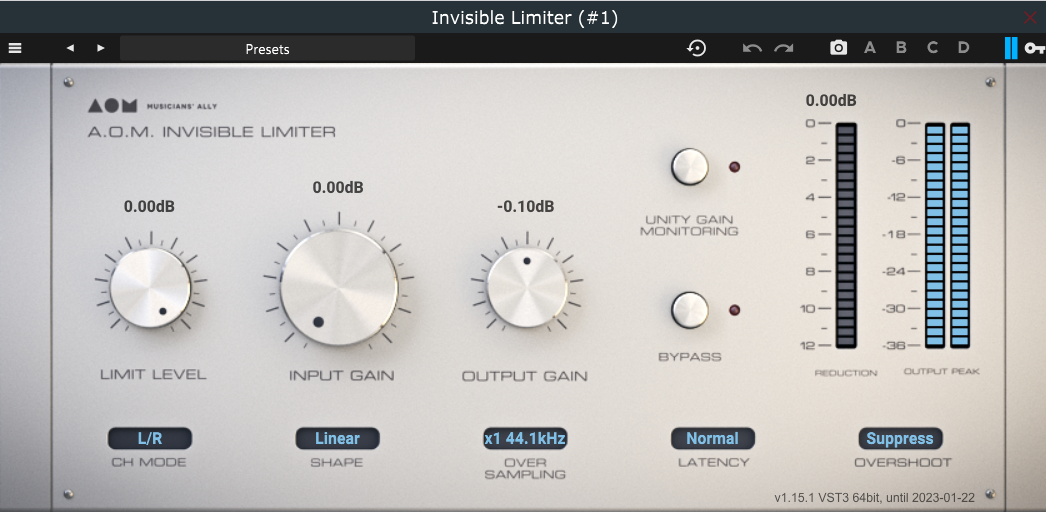Click the OUTPUT GAIN label
Viewport: 1046px width, 512px height.
[x=525, y=377]
